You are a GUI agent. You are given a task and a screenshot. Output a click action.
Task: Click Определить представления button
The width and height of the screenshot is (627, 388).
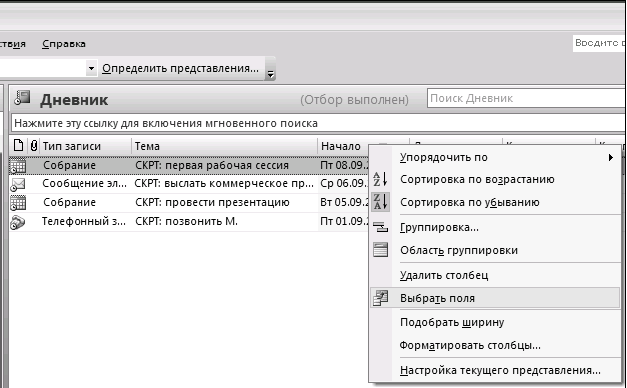pos(180,68)
